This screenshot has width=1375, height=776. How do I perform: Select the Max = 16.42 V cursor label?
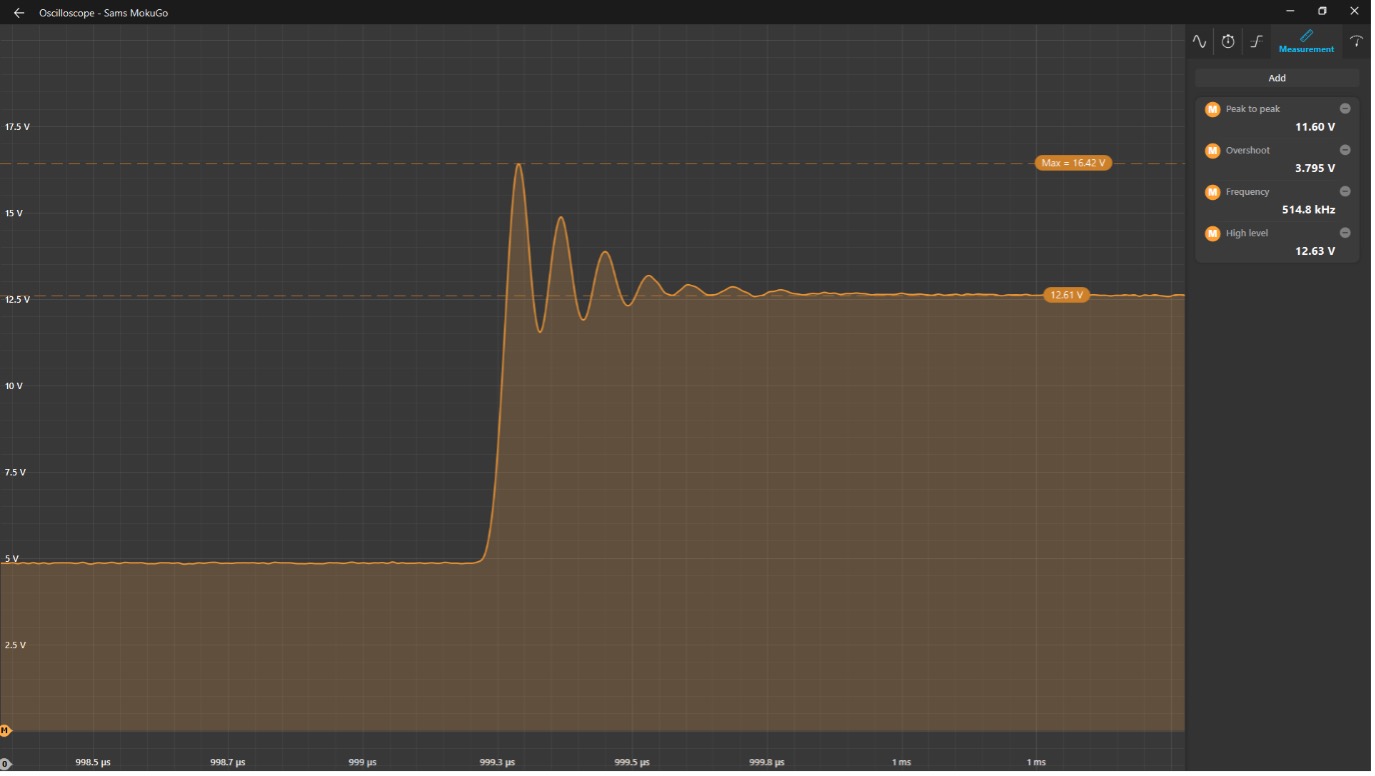coord(1073,163)
